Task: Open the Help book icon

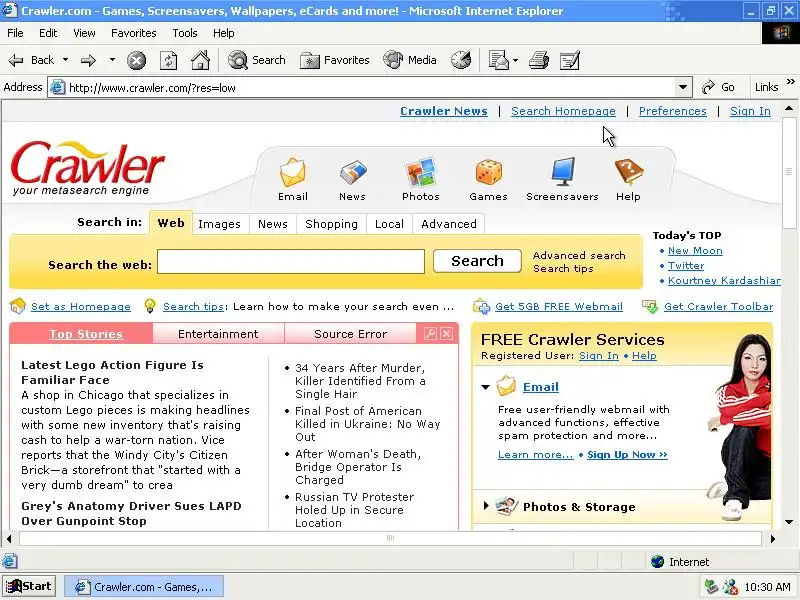Action: click(x=629, y=172)
